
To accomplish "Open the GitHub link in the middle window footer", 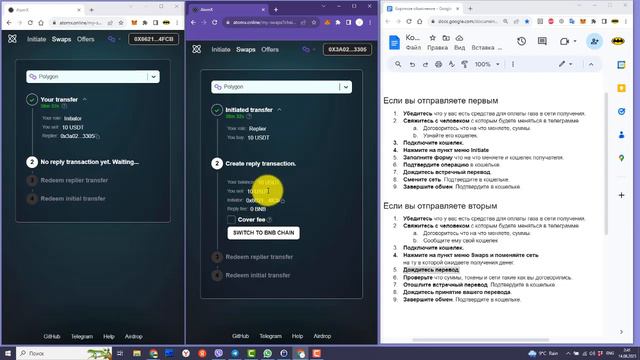I will pos(240,336).
